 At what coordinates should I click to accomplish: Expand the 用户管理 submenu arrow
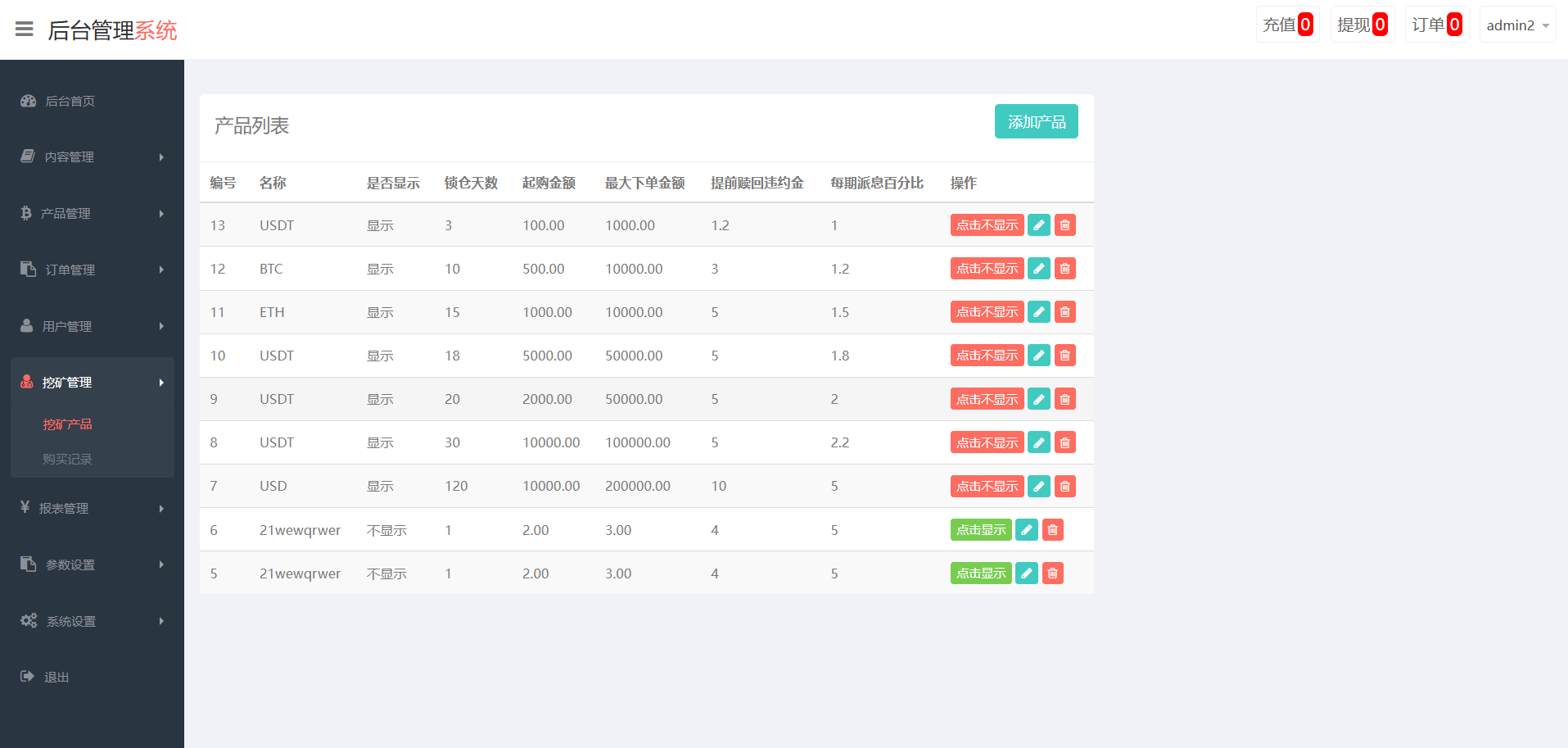pyautogui.click(x=161, y=325)
